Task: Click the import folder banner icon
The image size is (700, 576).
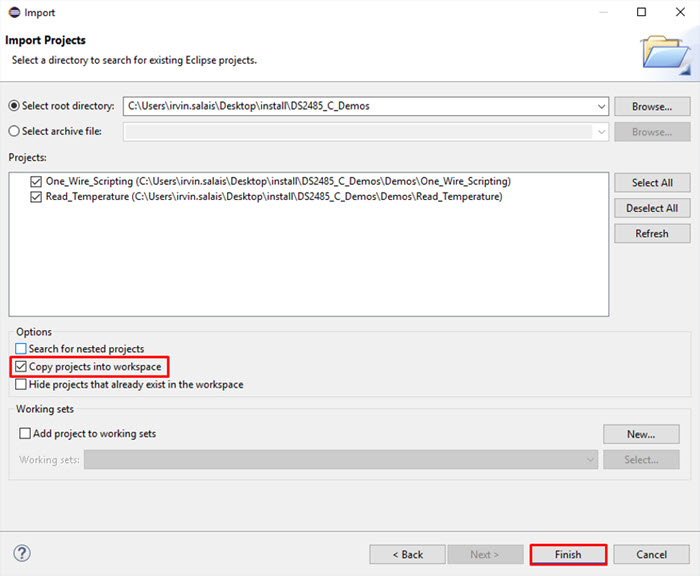Action: point(666,54)
